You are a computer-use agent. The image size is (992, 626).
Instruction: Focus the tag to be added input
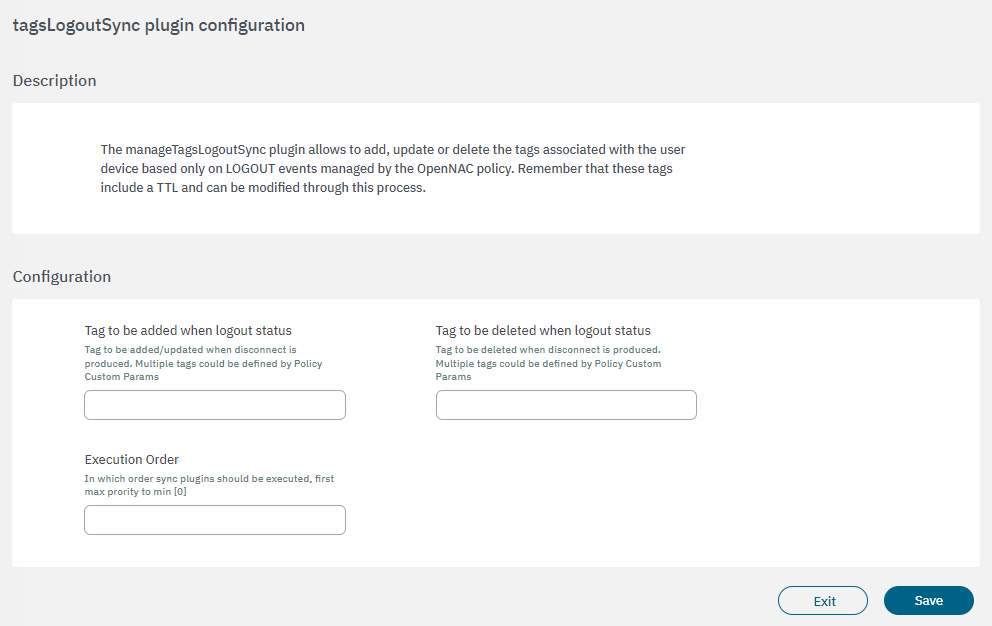215,405
